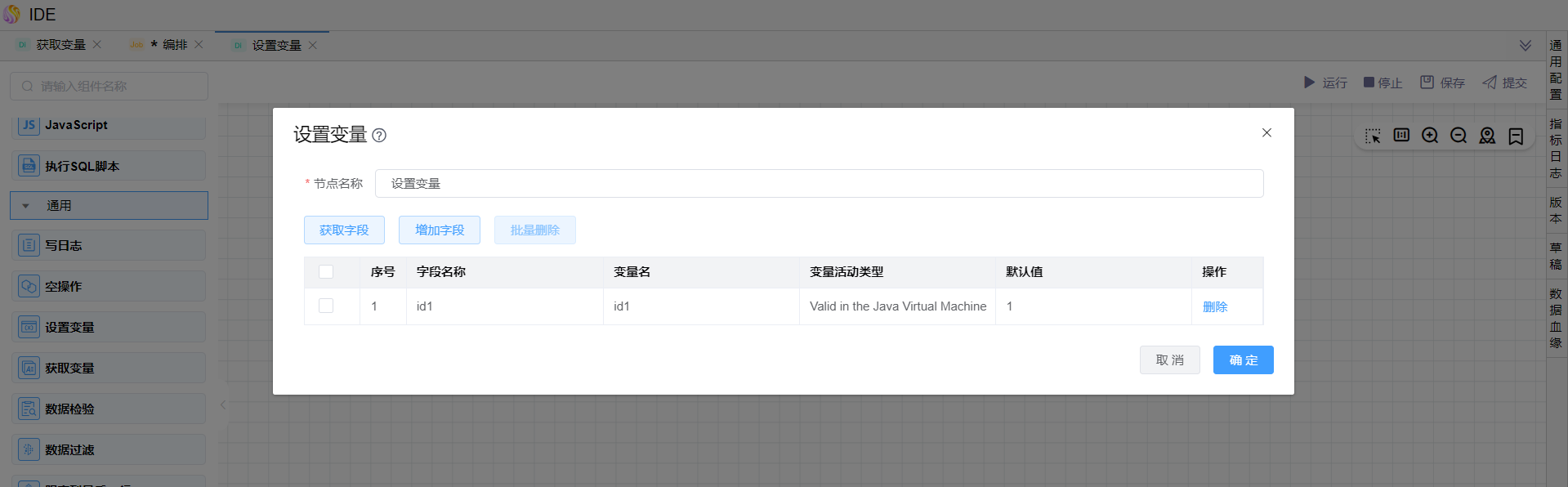Click the 运行 run play icon
The width and height of the screenshot is (1568, 487).
click(x=1309, y=83)
